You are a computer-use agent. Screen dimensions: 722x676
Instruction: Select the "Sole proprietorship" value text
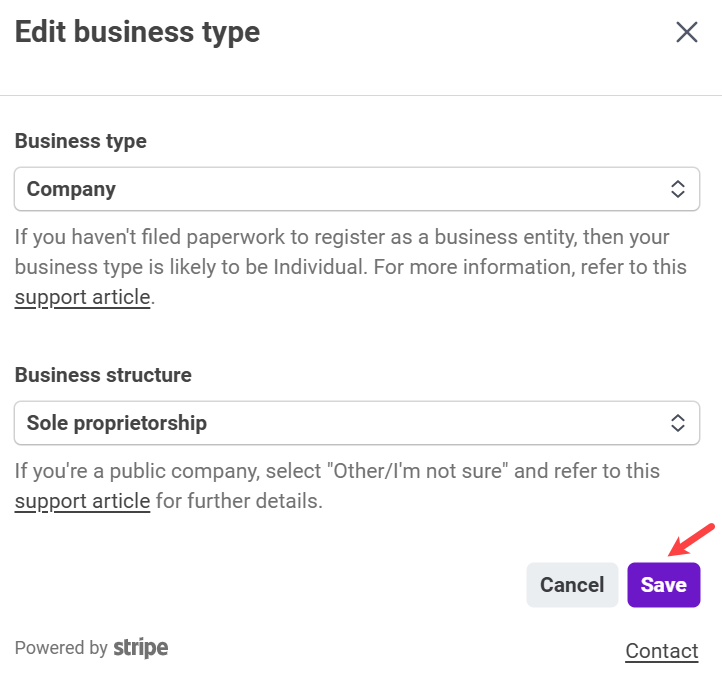[117, 423]
